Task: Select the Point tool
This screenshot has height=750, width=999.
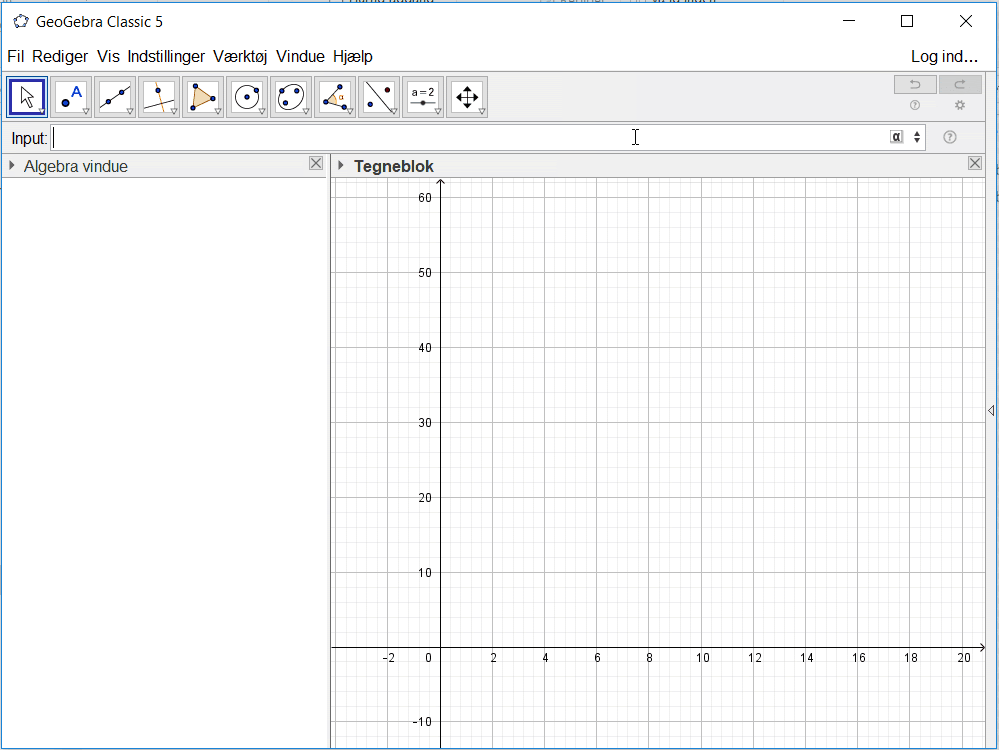Action: 71,97
